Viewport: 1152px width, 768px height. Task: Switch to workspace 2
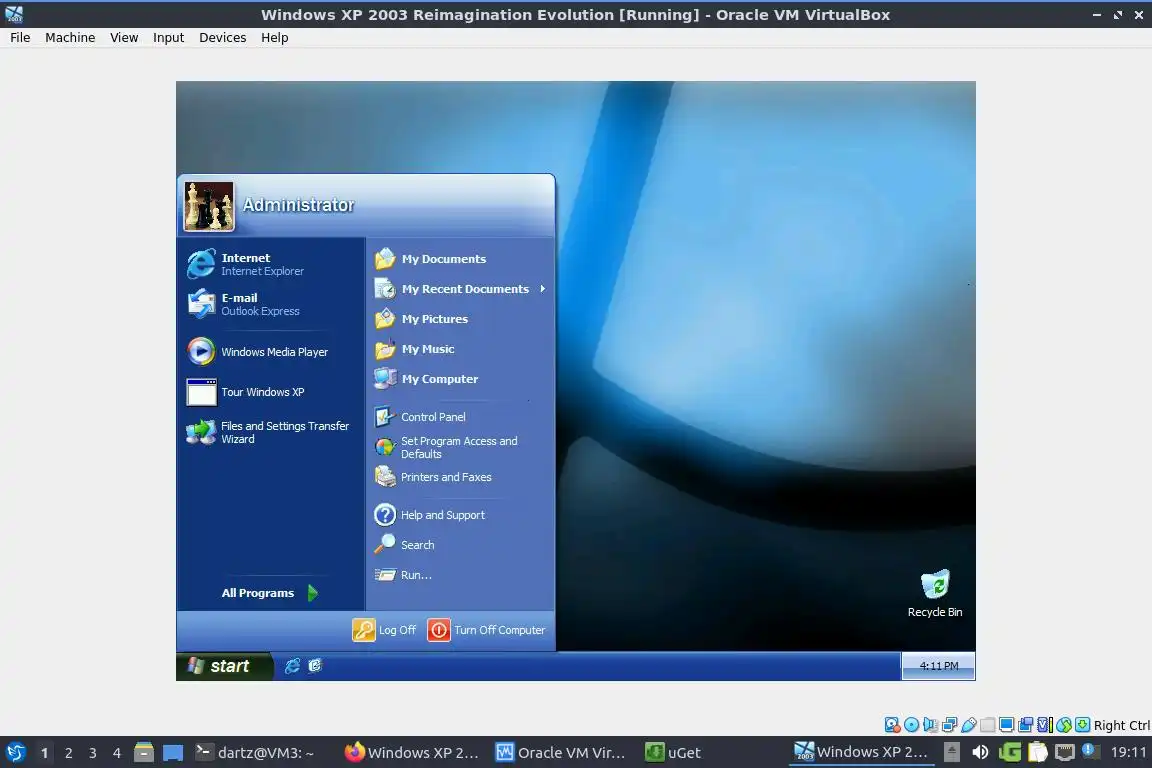(68, 753)
